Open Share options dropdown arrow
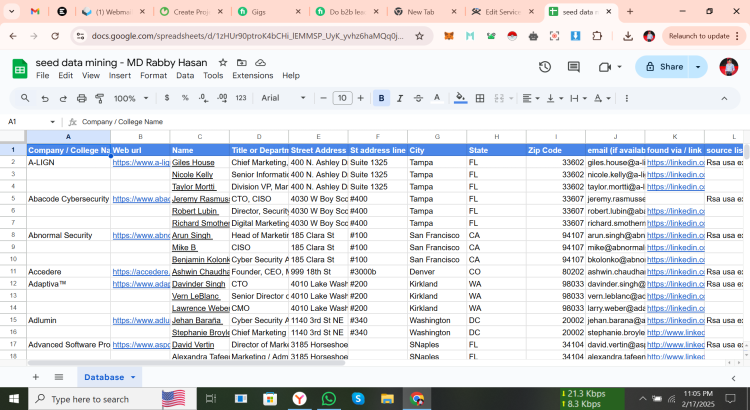The width and height of the screenshot is (750, 410). (x=698, y=67)
